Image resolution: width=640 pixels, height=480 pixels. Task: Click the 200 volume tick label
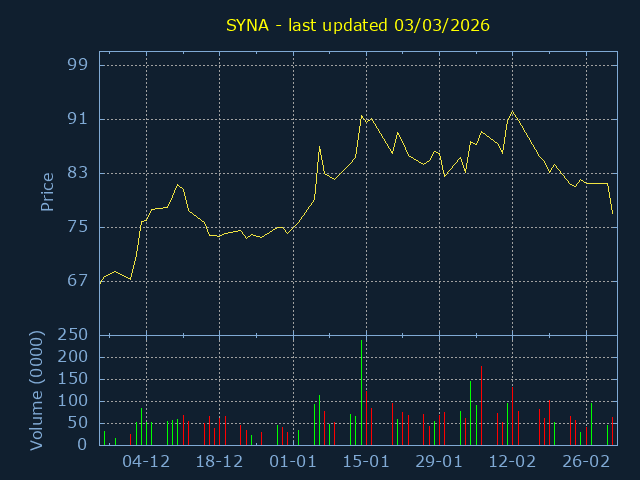coord(71,357)
